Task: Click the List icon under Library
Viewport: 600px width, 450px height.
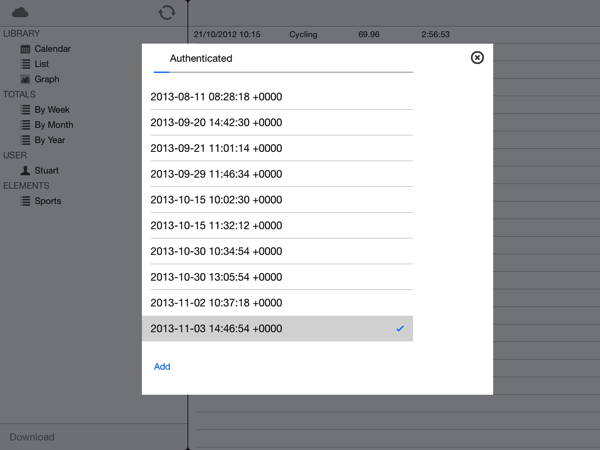Action: coord(25,64)
